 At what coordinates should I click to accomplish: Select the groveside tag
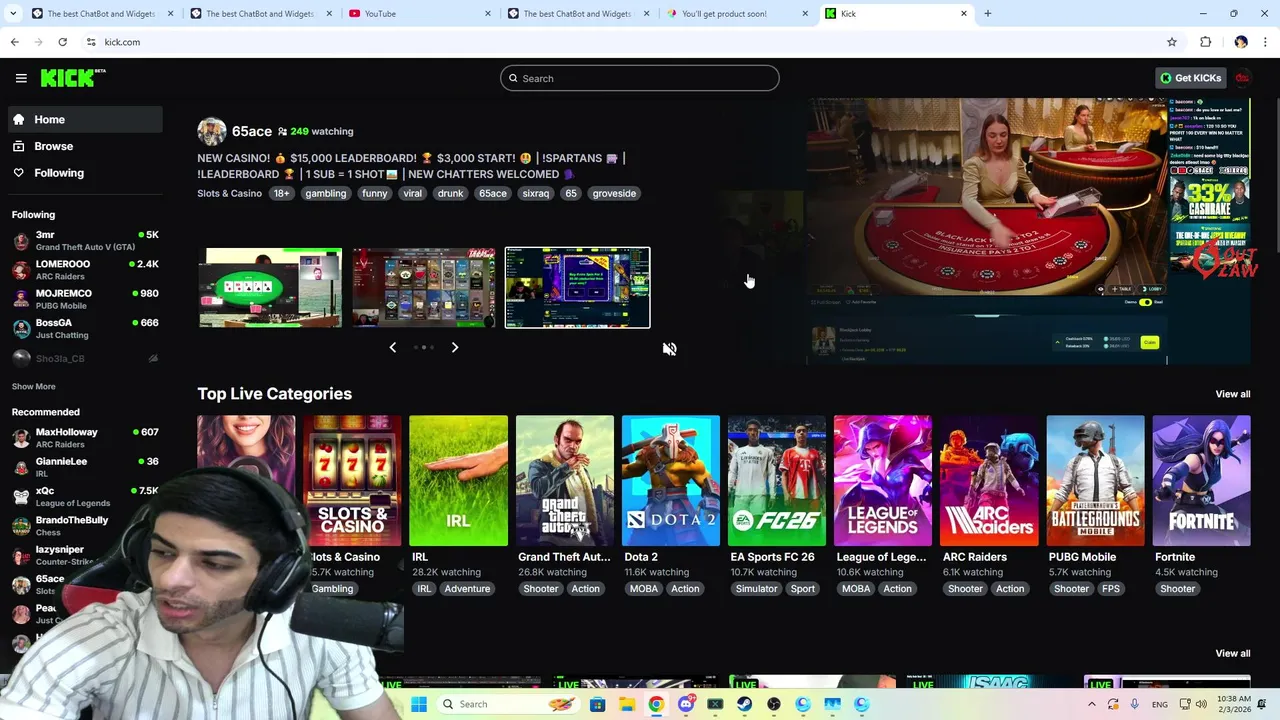coord(614,193)
